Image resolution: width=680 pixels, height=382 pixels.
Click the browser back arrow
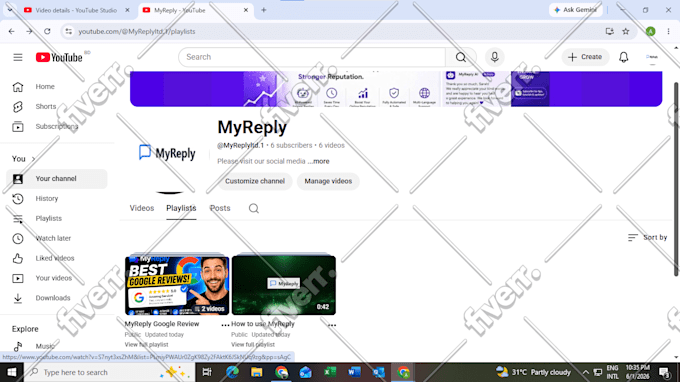point(12,32)
